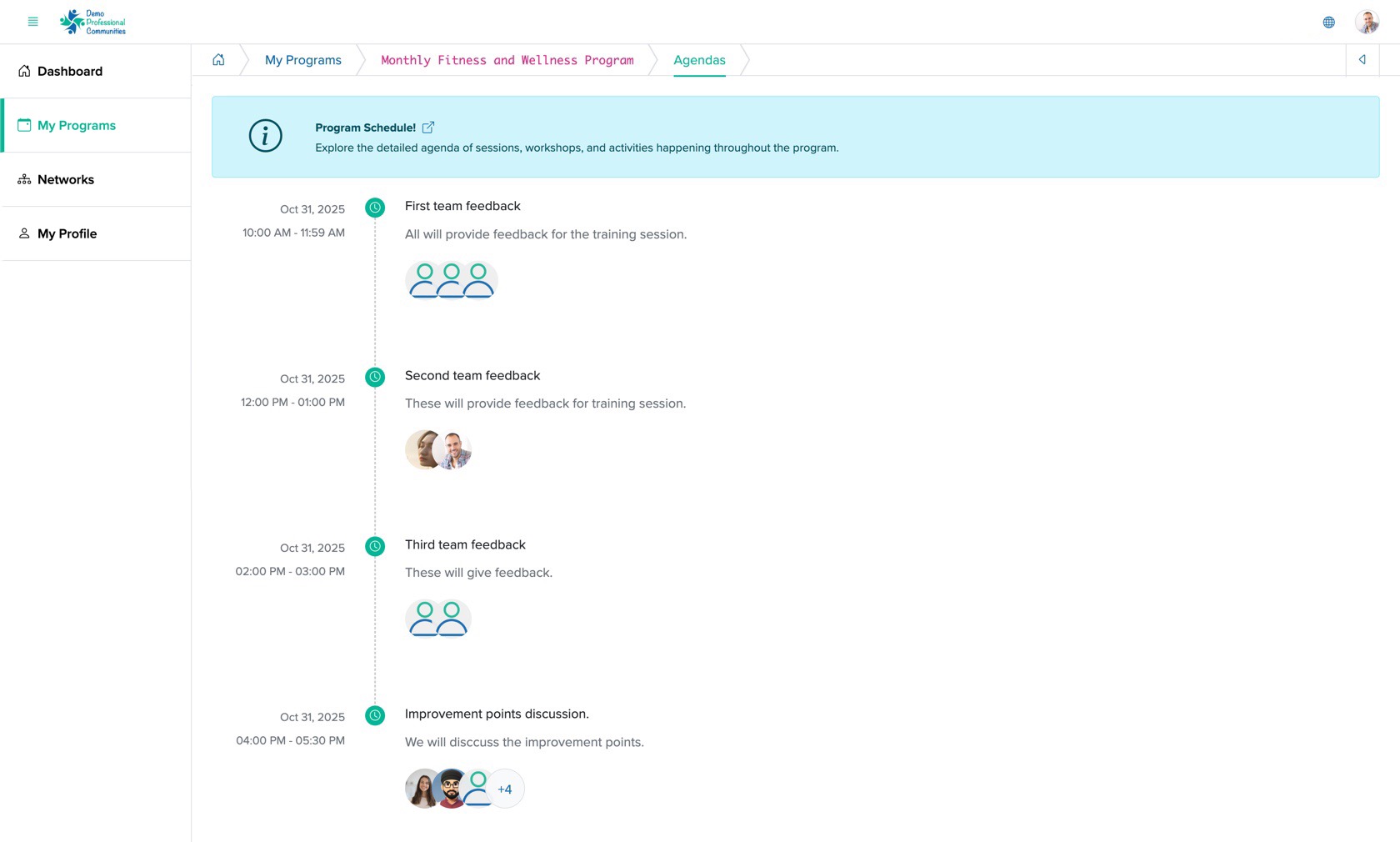Image resolution: width=1400 pixels, height=842 pixels.
Task: Open the Second team feedback title
Action: (x=472, y=375)
